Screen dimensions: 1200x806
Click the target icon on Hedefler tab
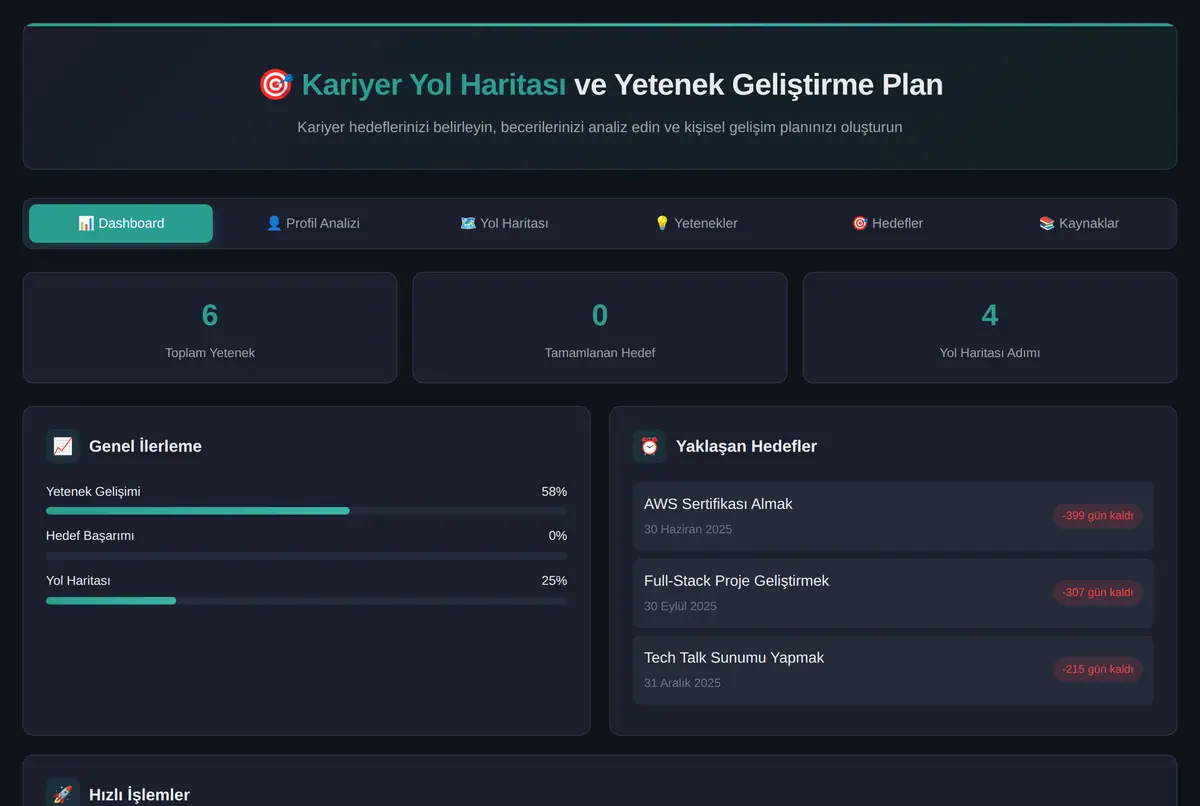point(860,223)
